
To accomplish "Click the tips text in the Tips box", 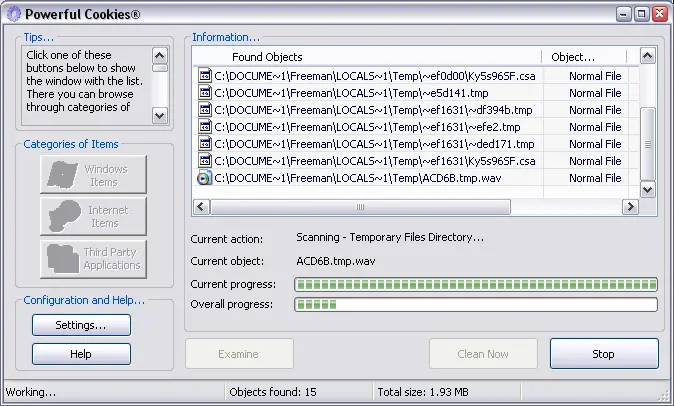I will pos(84,81).
